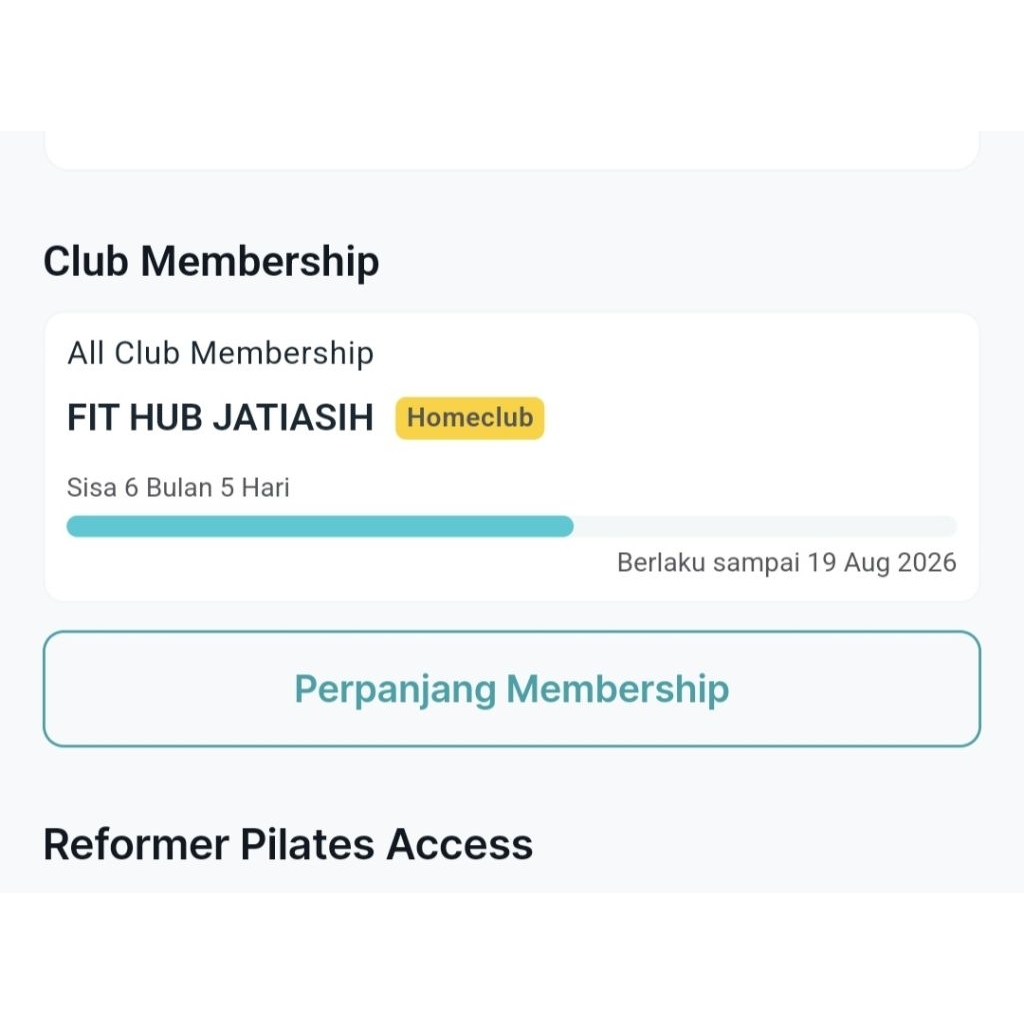Tap the Club Membership section heading

pyautogui.click(x=210, y=261)
